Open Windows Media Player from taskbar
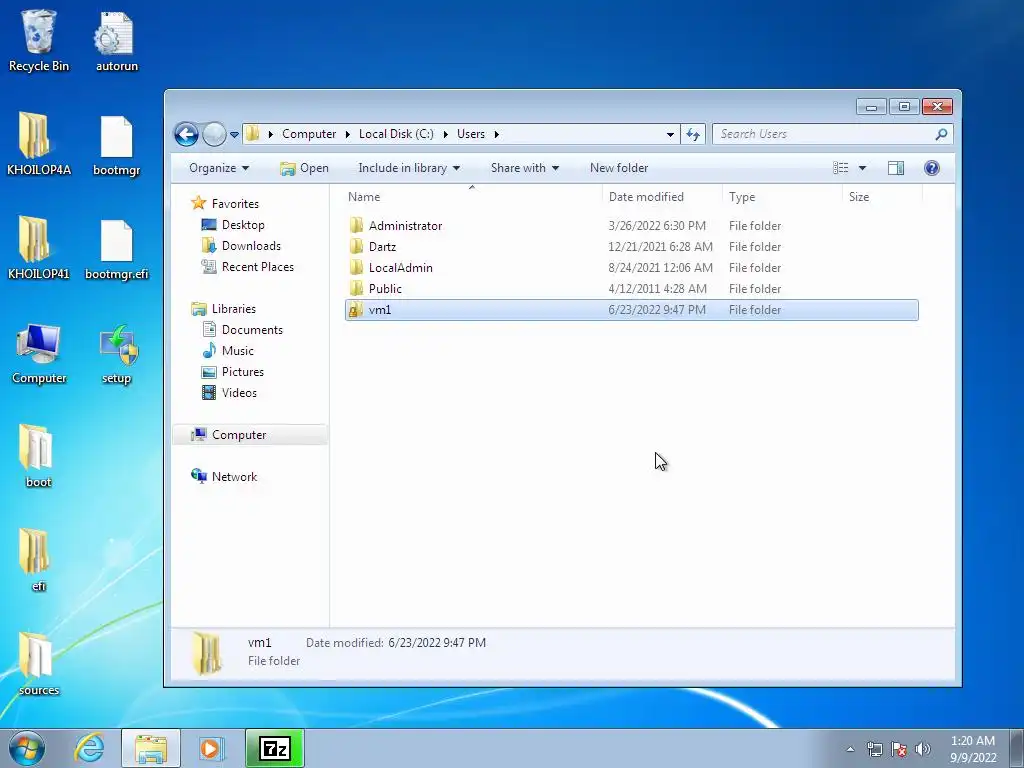This screenshot has height=768, width=1024. 211,748
